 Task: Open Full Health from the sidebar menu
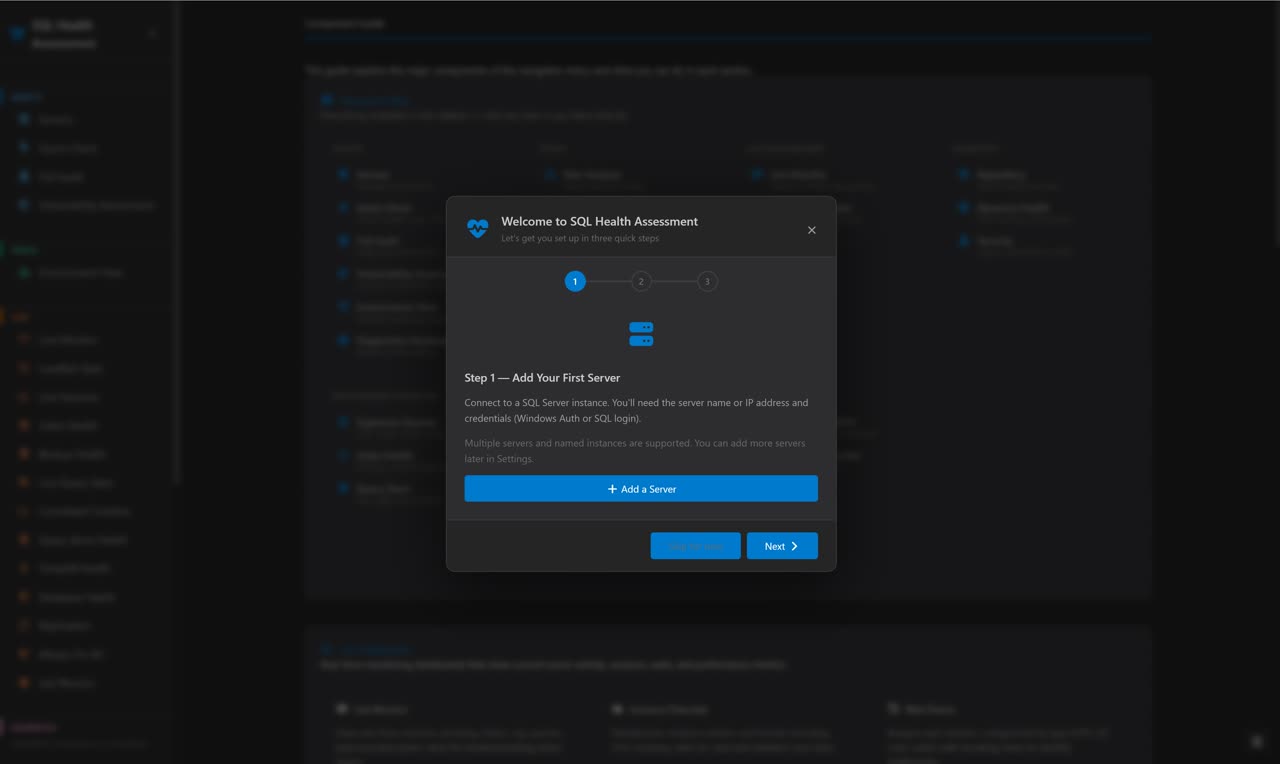pyautogui.click(x=23, y=176)
